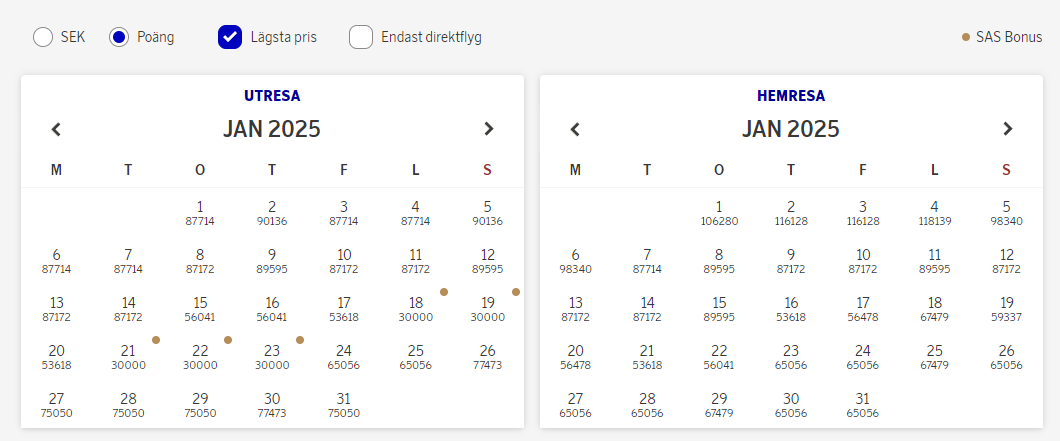Select January 1 in Hemresa calendar
This screenshot has width=1060, height=441.
coord(719,212)
